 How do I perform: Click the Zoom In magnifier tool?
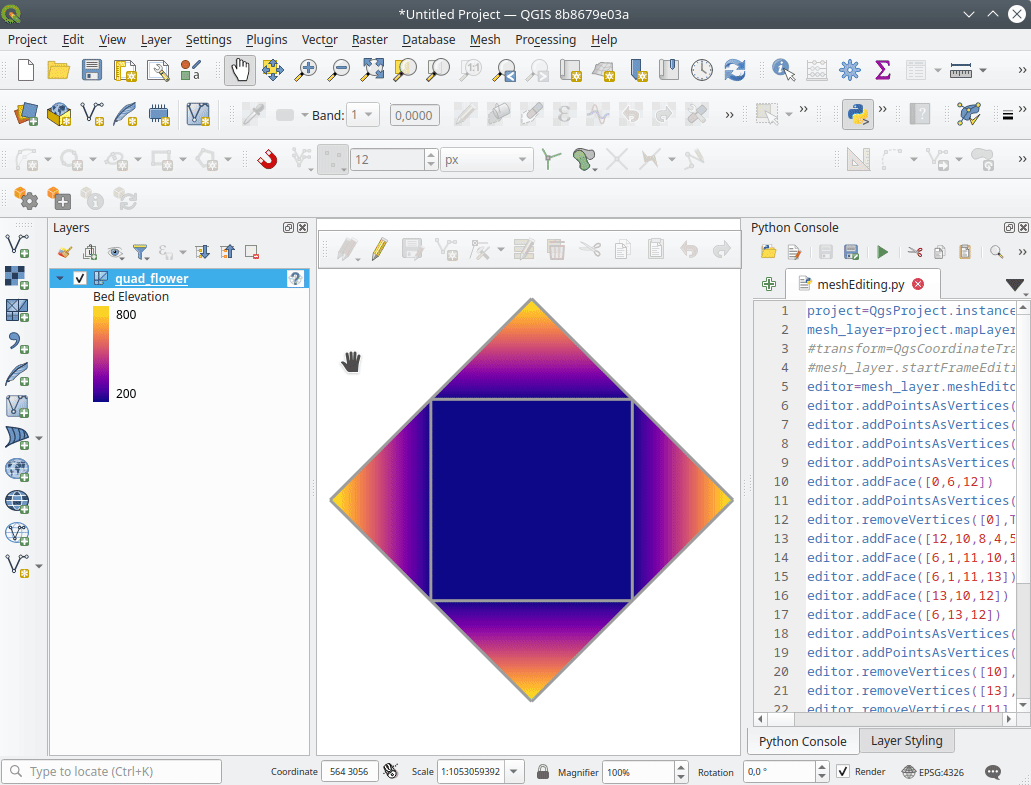[x=306, y=70]
